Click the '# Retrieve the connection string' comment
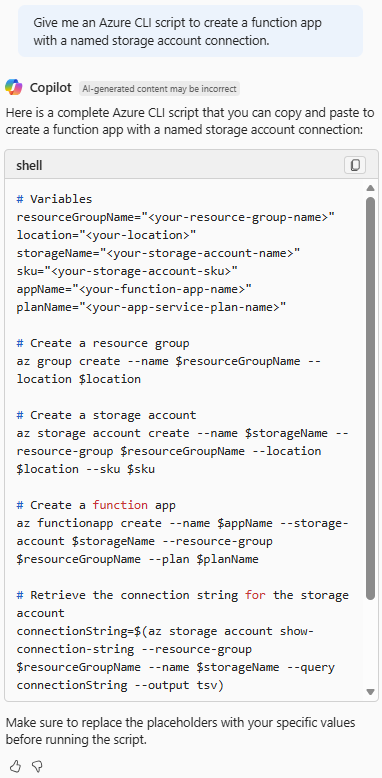 click(183, 595)
